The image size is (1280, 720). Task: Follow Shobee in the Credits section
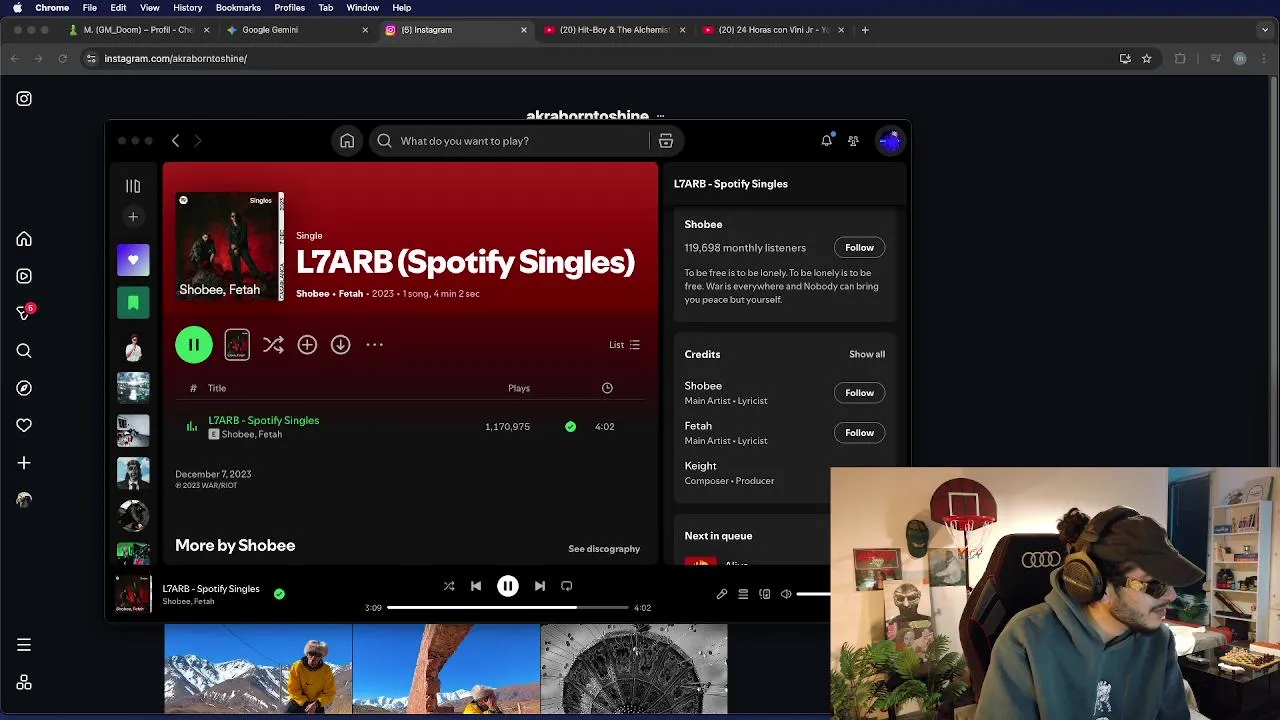click(x=859, y=393)
